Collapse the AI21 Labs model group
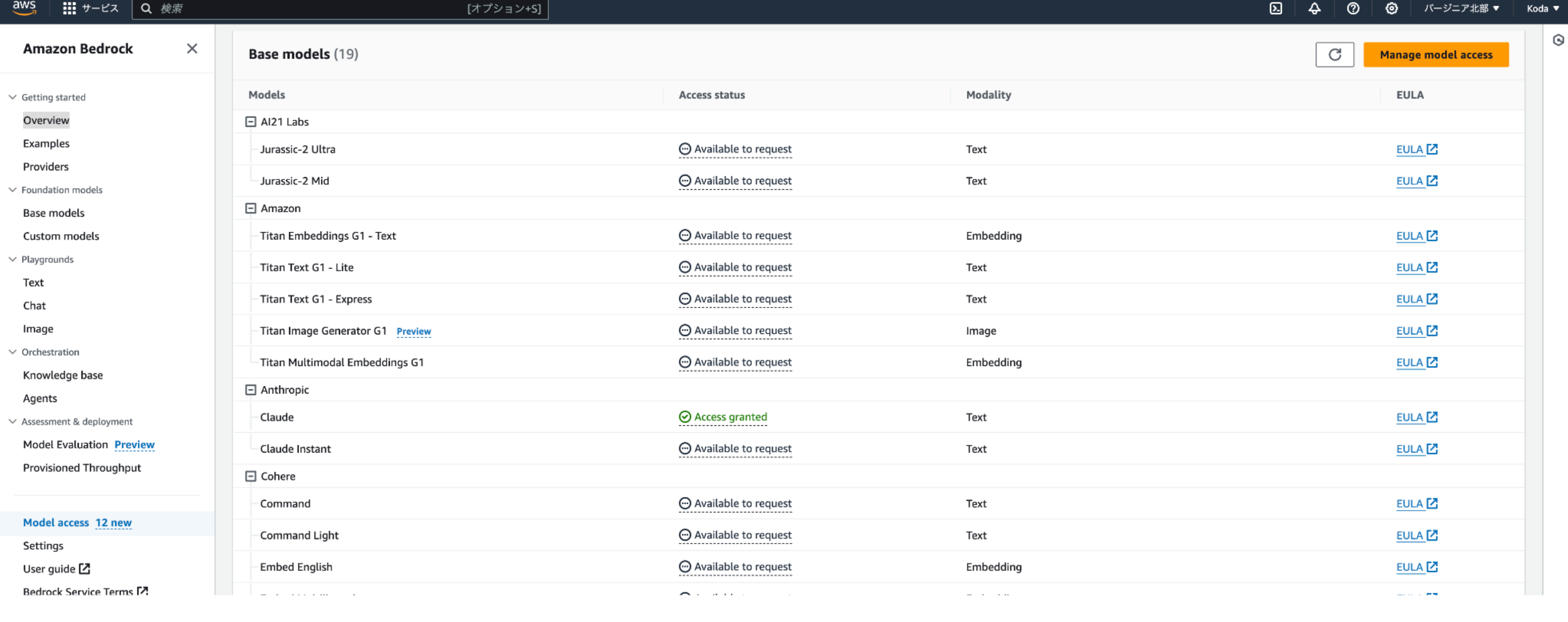The width and height of the screenshot is (1568, 622). pos(250,122)
